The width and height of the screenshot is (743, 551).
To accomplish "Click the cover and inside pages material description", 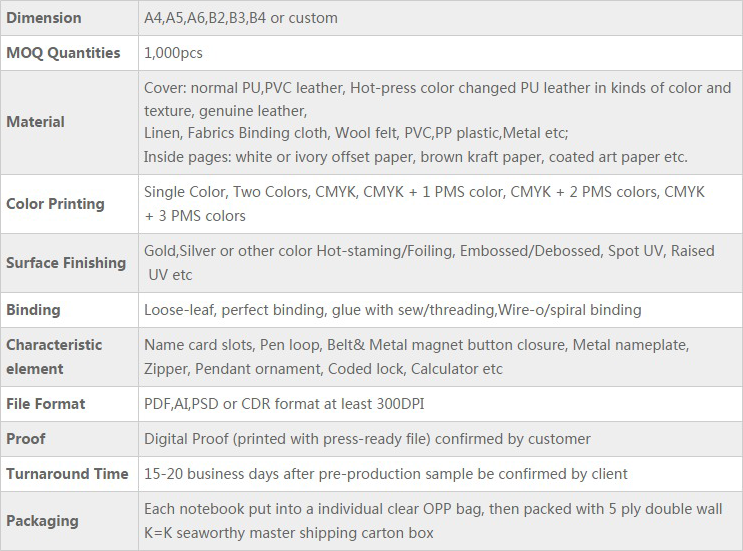I will 437,122.
